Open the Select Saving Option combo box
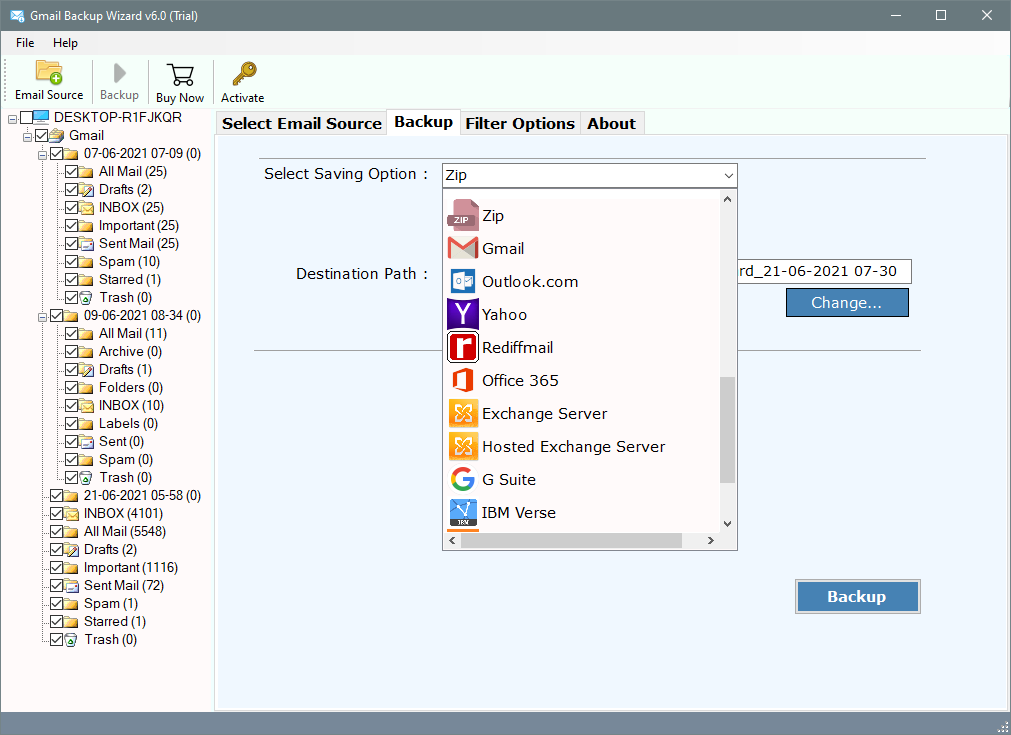 pos(589,175)
